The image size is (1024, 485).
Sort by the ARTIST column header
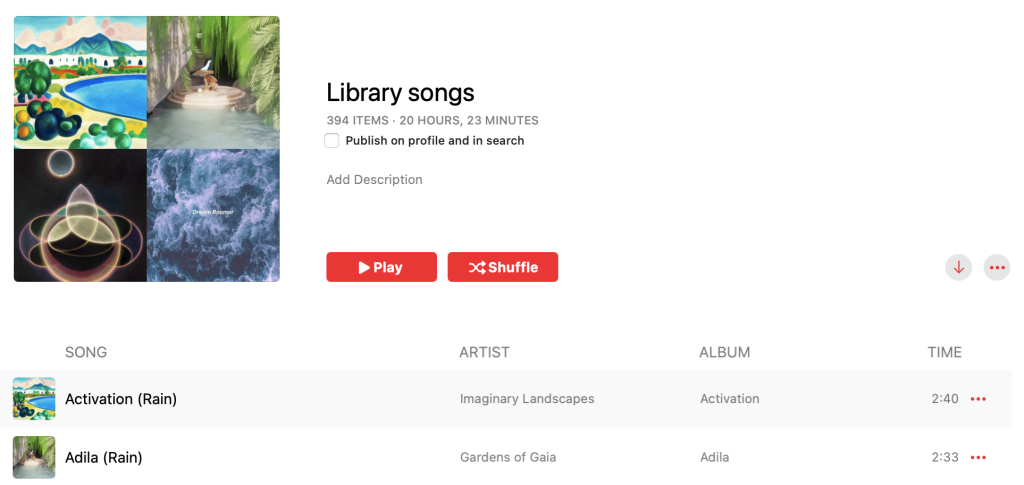click(484, 352)
